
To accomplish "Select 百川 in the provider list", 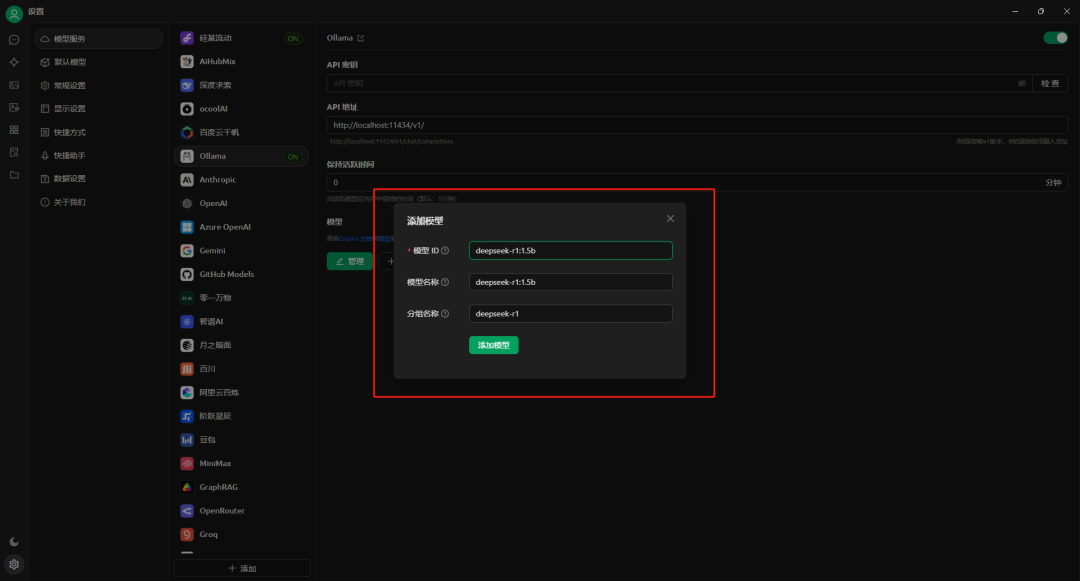I will [241, 369].
